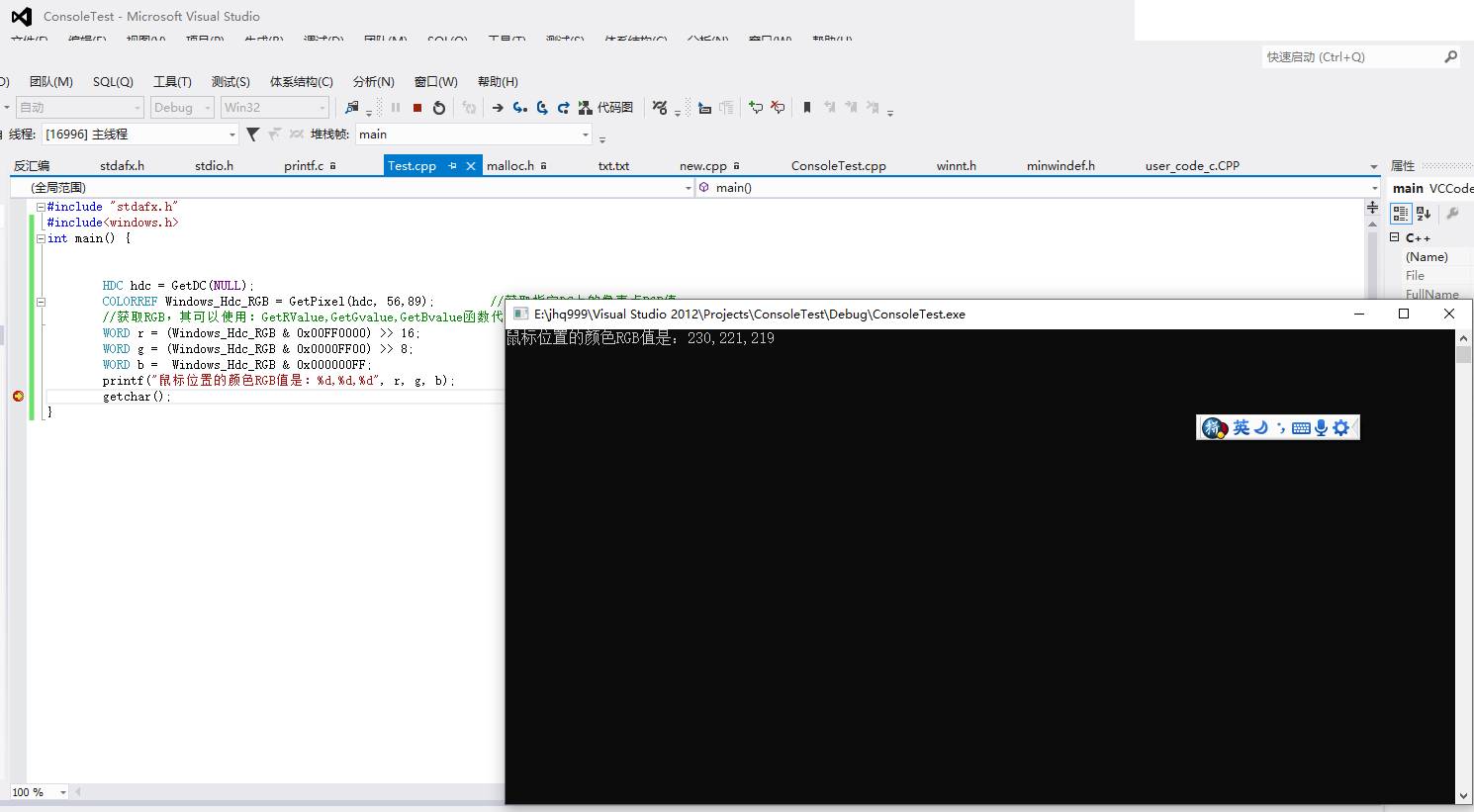Close the Test.cpp tab
1474x812 pixels.
(x=471, y=166)
